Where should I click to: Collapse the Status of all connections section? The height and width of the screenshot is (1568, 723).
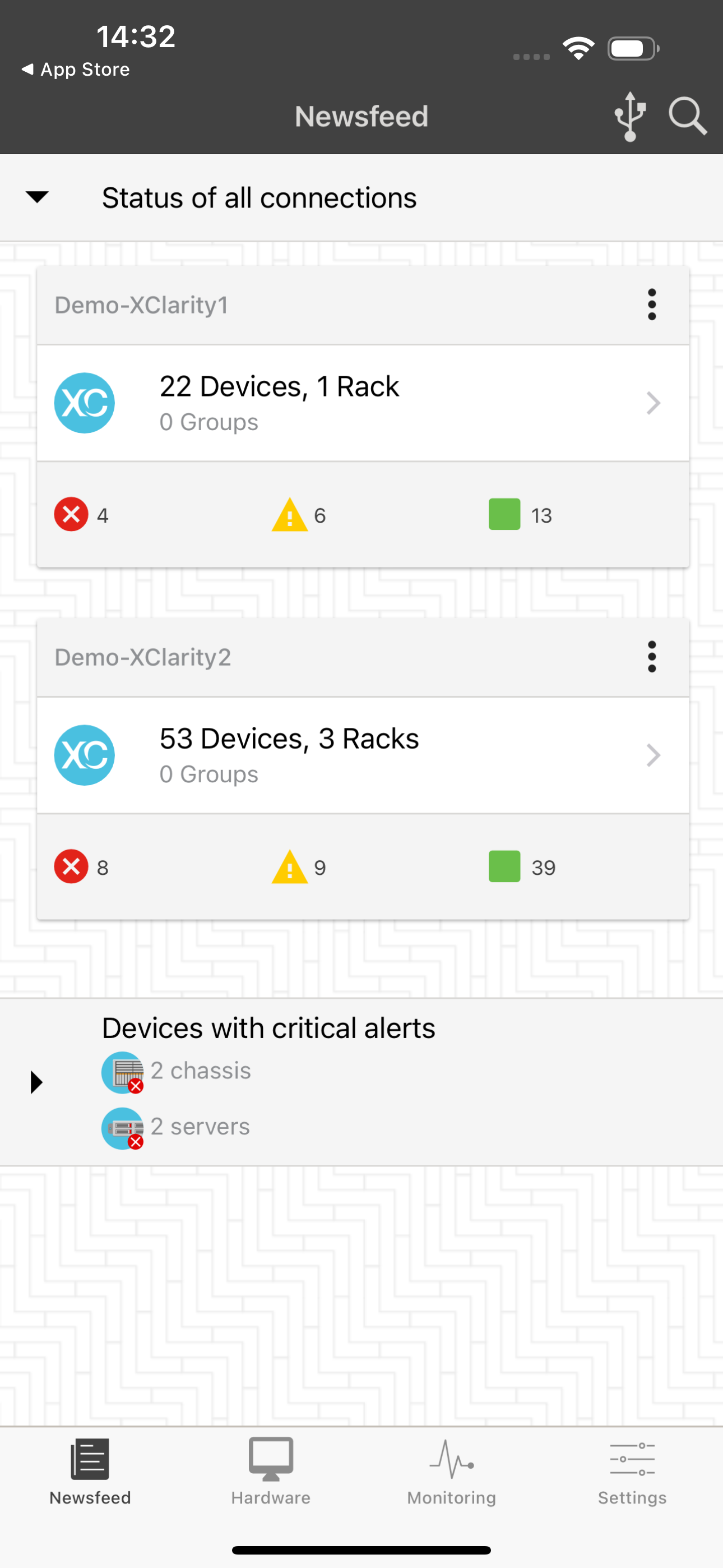[x=37, y=197]
